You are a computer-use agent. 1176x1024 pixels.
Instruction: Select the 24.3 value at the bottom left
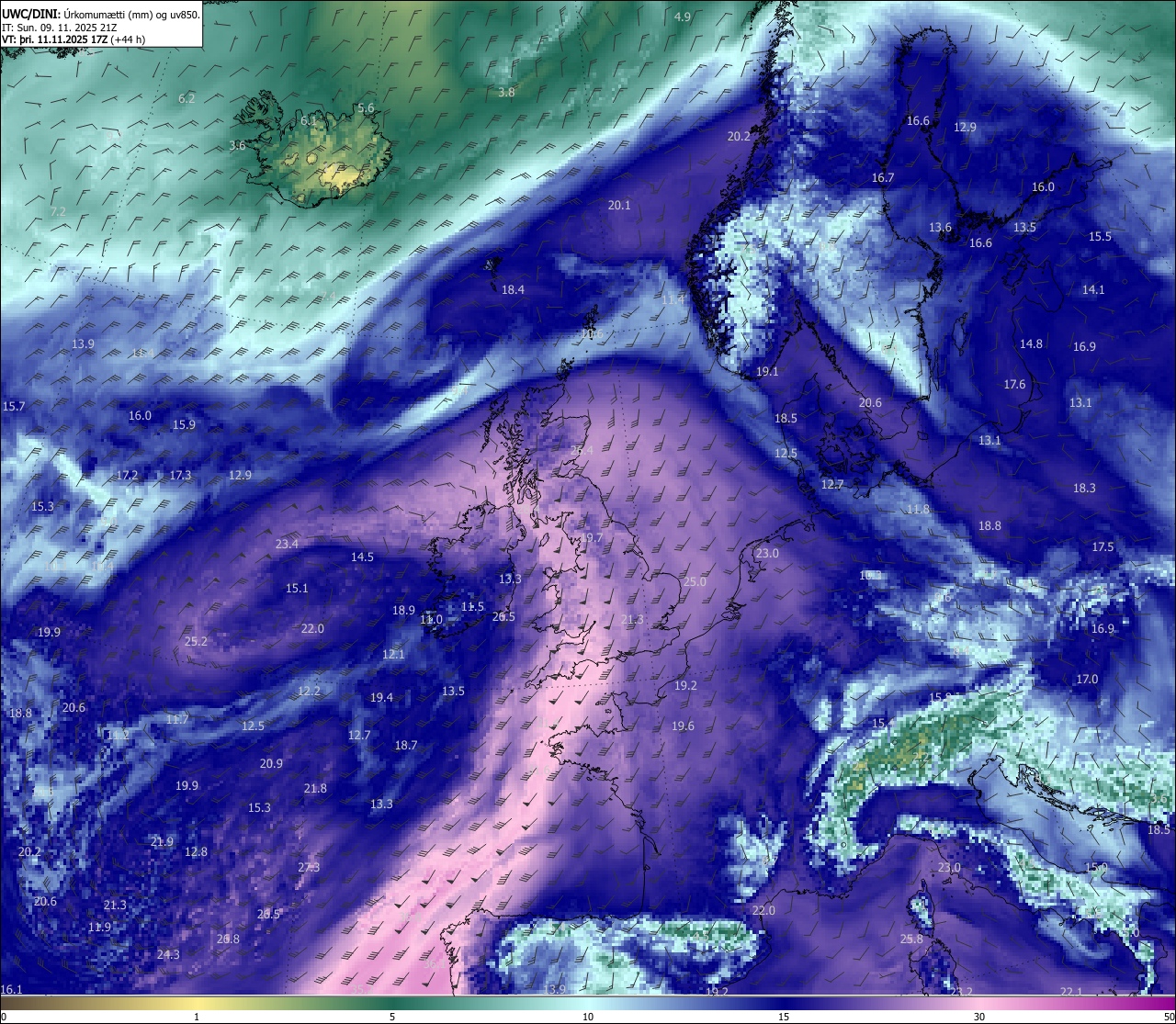click(168, 955)
